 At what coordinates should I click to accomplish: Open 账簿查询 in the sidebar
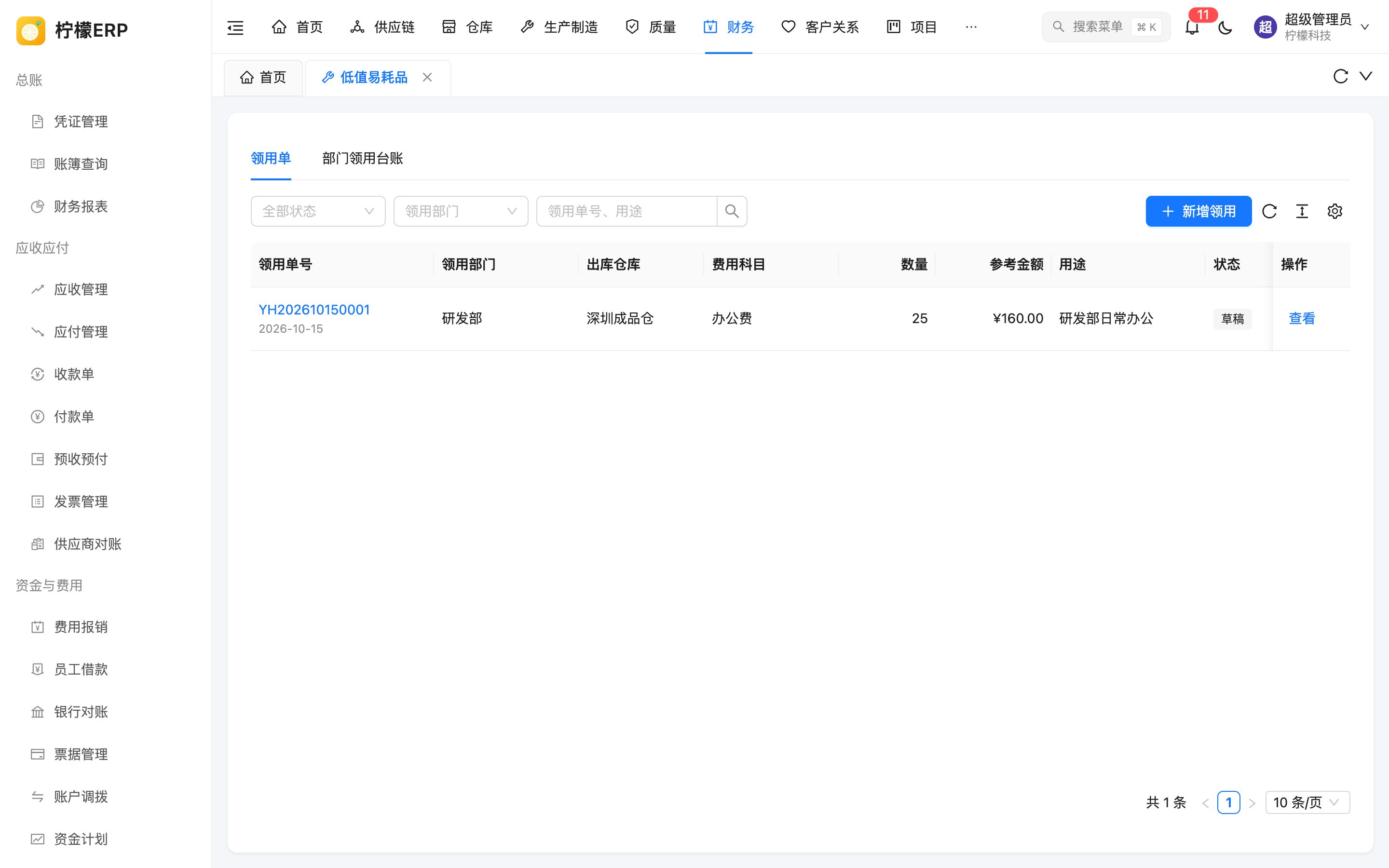click(x=106, y=164)
